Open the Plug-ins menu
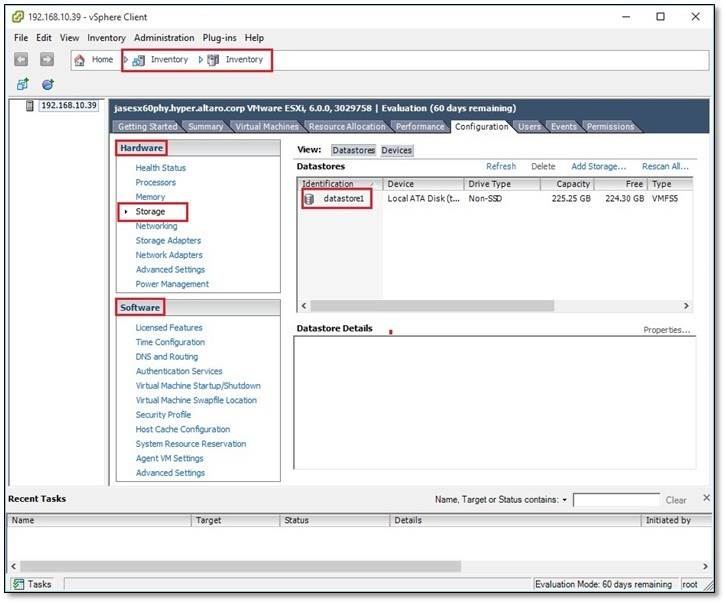 click(x=219, y=38)
